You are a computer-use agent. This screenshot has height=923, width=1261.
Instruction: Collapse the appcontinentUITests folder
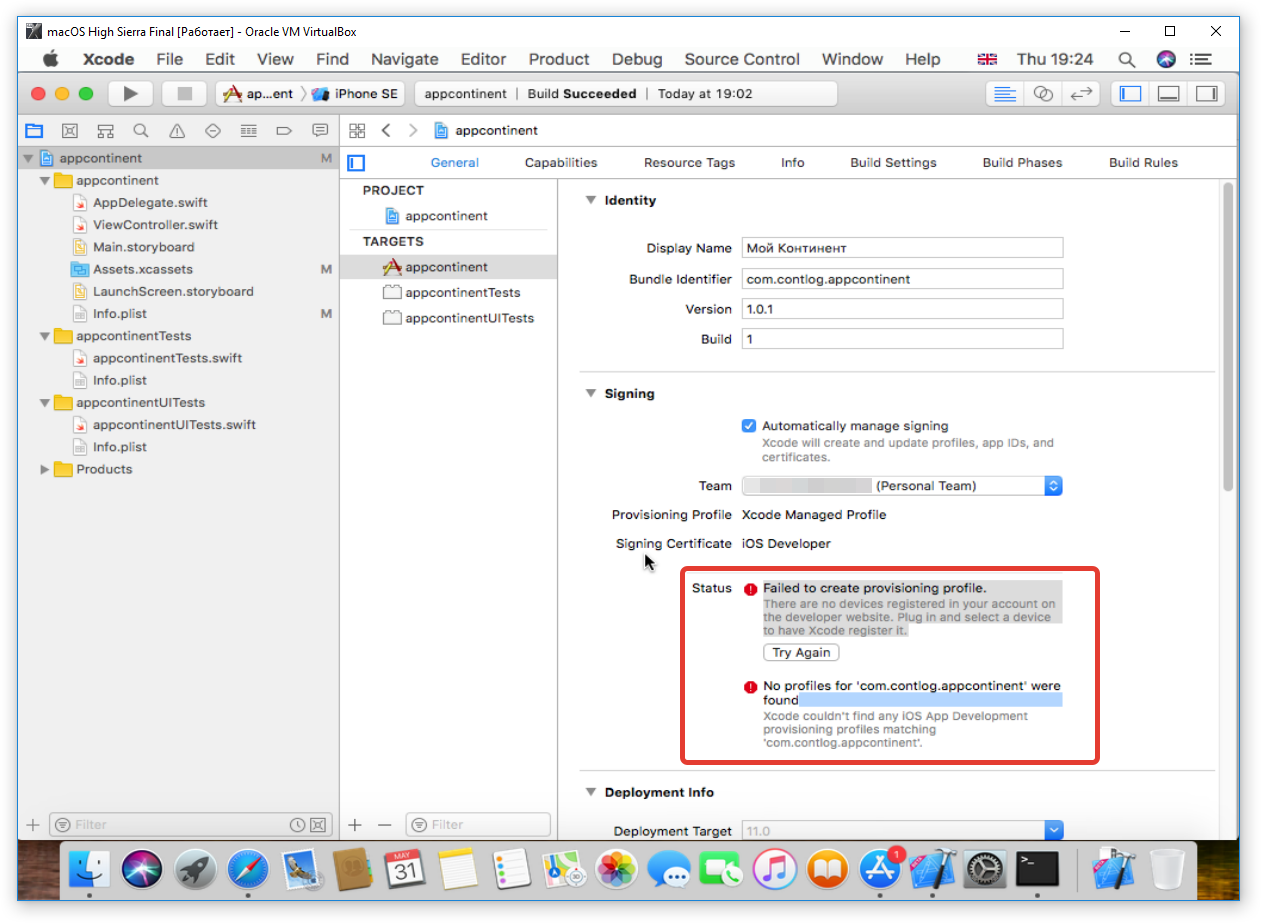coord(44,403)
